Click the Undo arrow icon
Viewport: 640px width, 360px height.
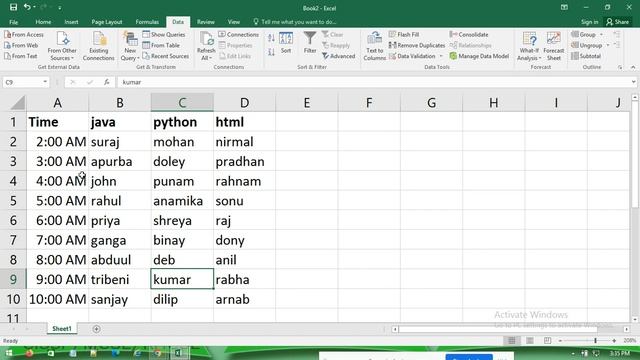click(27, 7)
